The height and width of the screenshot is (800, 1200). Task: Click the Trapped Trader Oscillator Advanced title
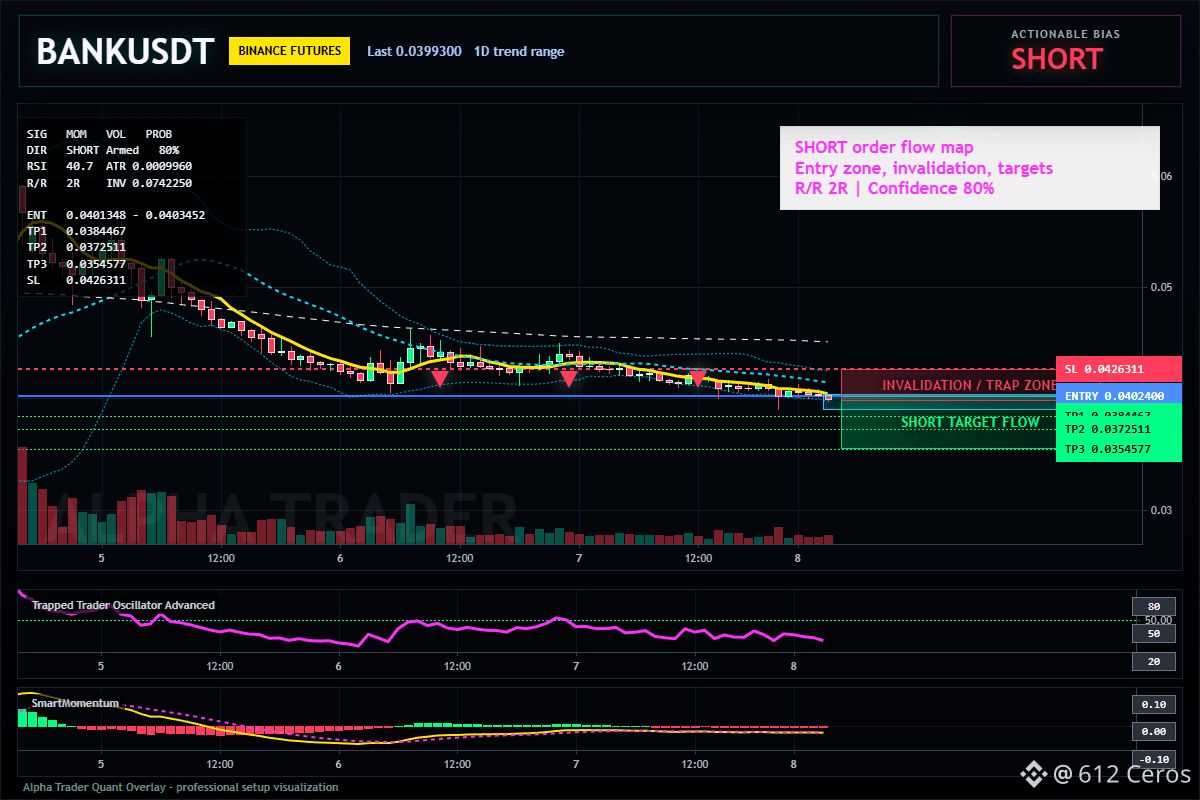123,605
